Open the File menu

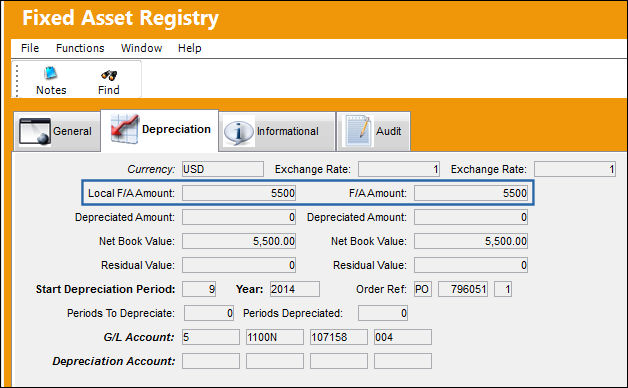[x=30, y=48]
